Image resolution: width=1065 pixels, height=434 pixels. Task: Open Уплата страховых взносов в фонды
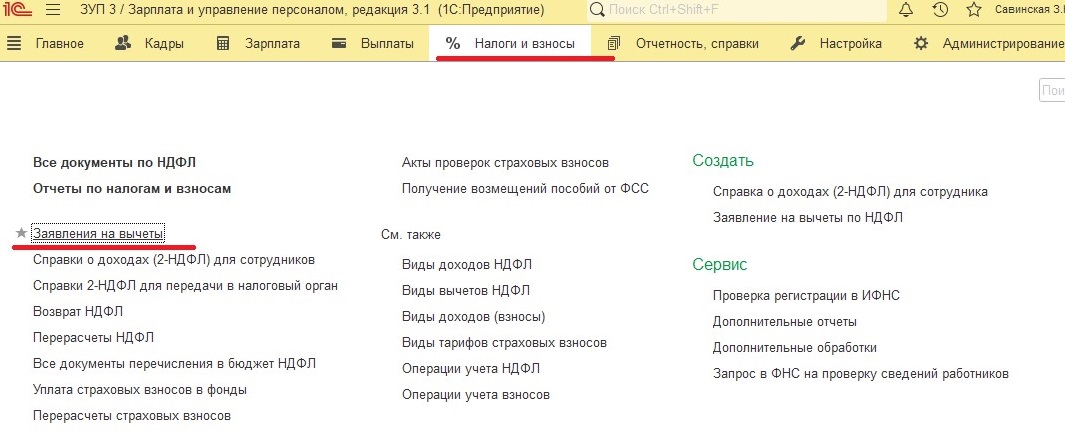click(x=139, y=390)
